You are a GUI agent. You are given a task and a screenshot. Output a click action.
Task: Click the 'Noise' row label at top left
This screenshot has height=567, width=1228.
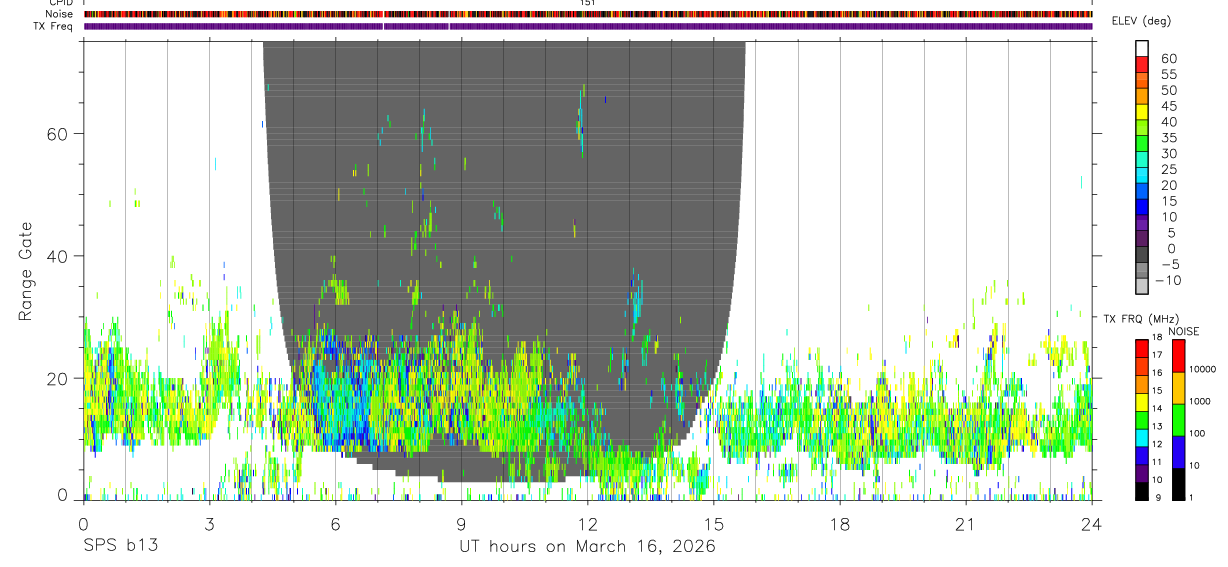point(59,14)
